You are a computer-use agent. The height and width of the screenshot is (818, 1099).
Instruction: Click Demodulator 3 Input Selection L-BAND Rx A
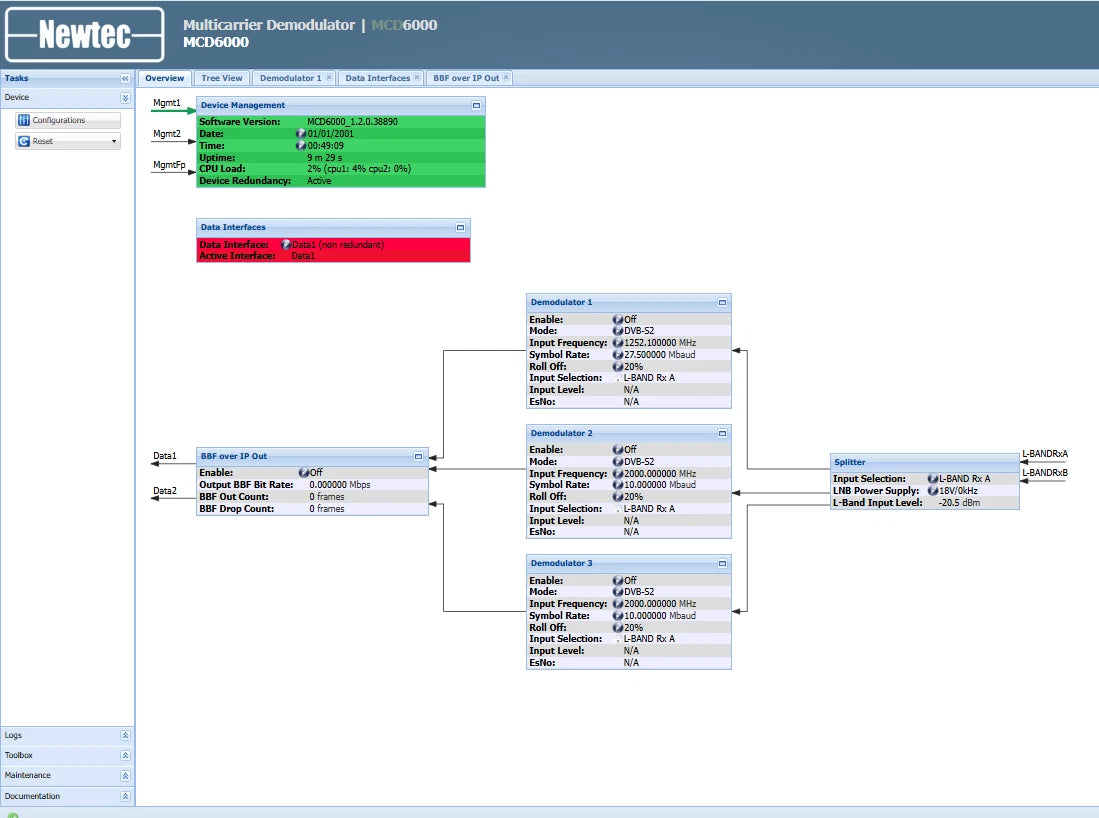649,639
